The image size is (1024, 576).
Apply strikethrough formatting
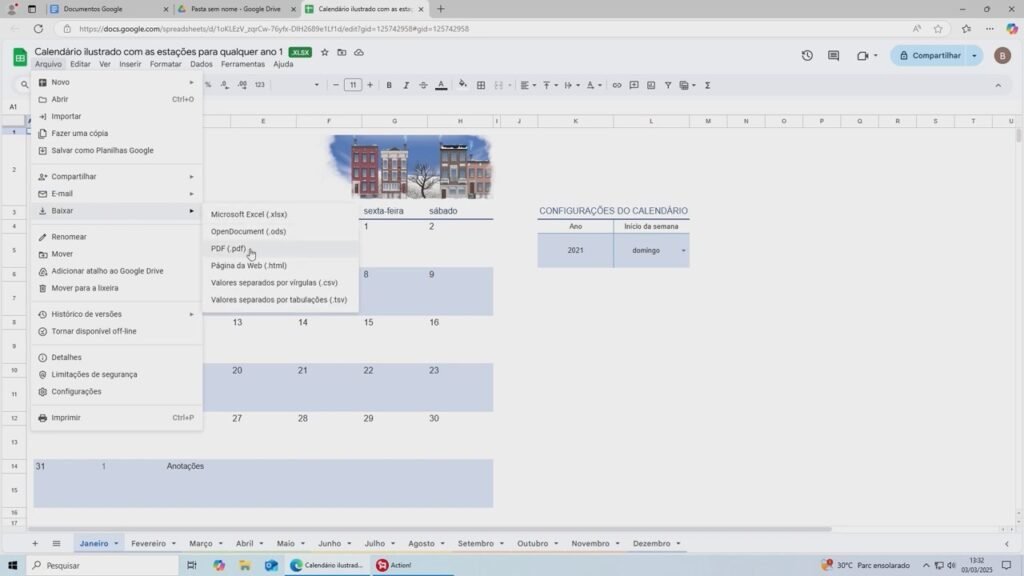(x=423, y=85)
